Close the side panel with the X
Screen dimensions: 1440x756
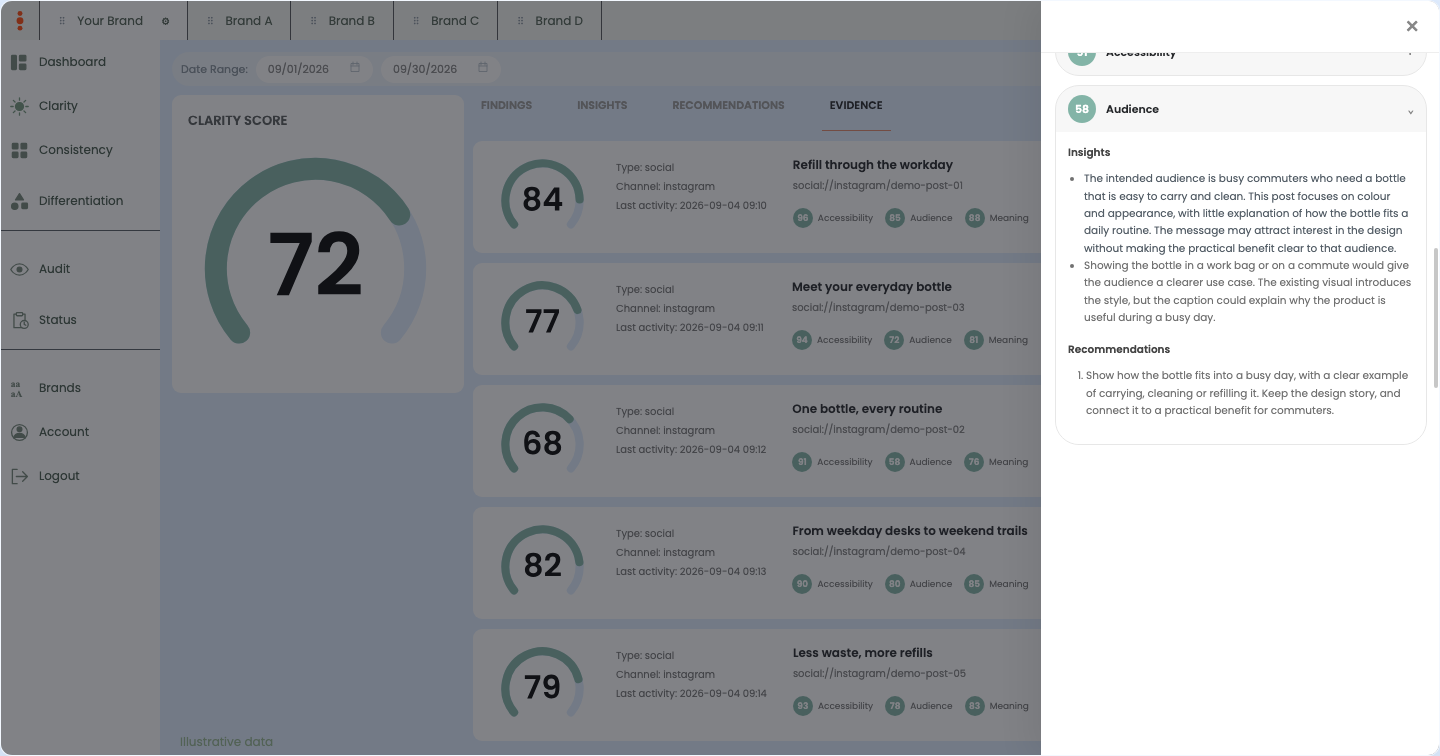point(1412,26)
